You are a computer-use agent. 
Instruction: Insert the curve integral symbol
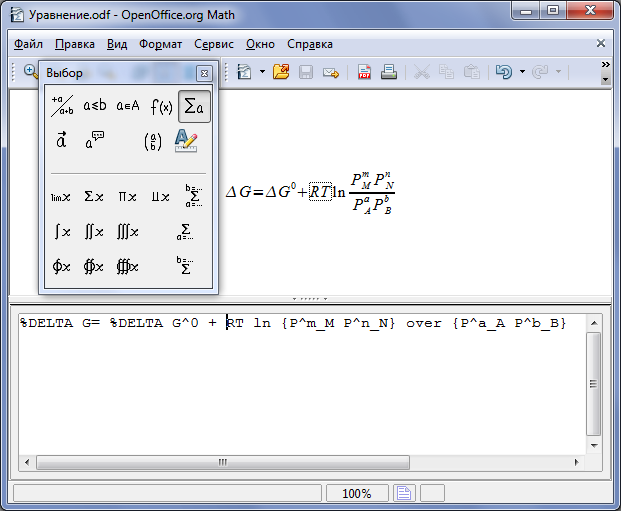61,267
